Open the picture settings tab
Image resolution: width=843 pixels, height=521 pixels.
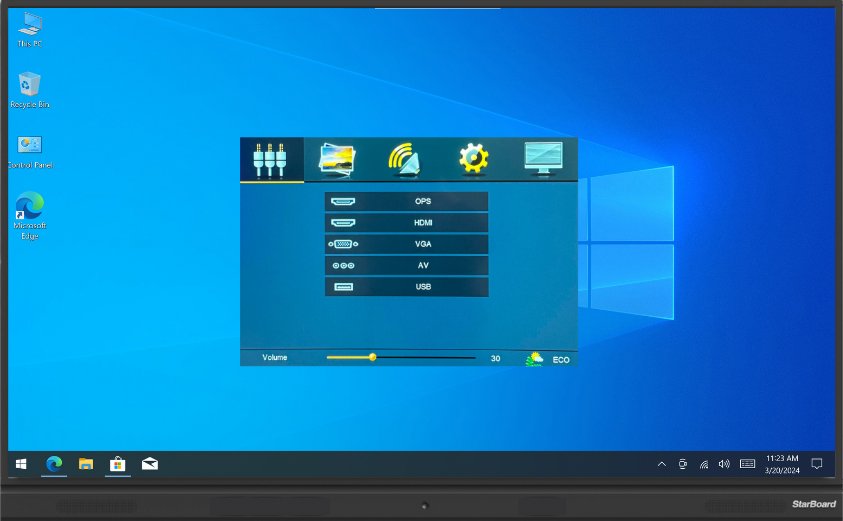tap(337, 159)
